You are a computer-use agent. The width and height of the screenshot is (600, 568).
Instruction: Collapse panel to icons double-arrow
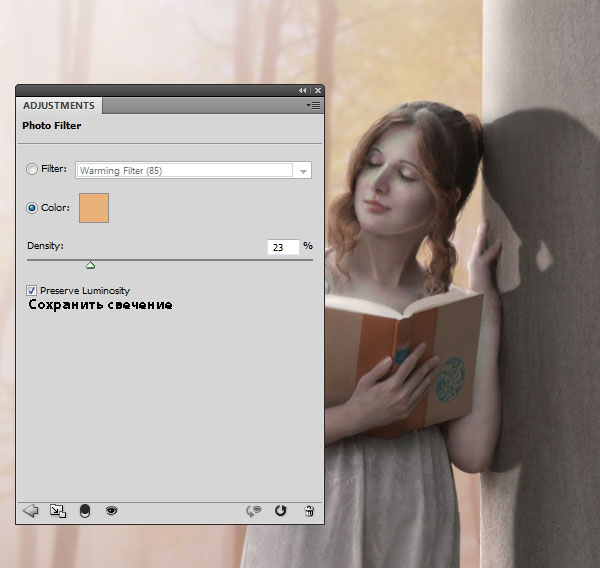tap(302, 91)
